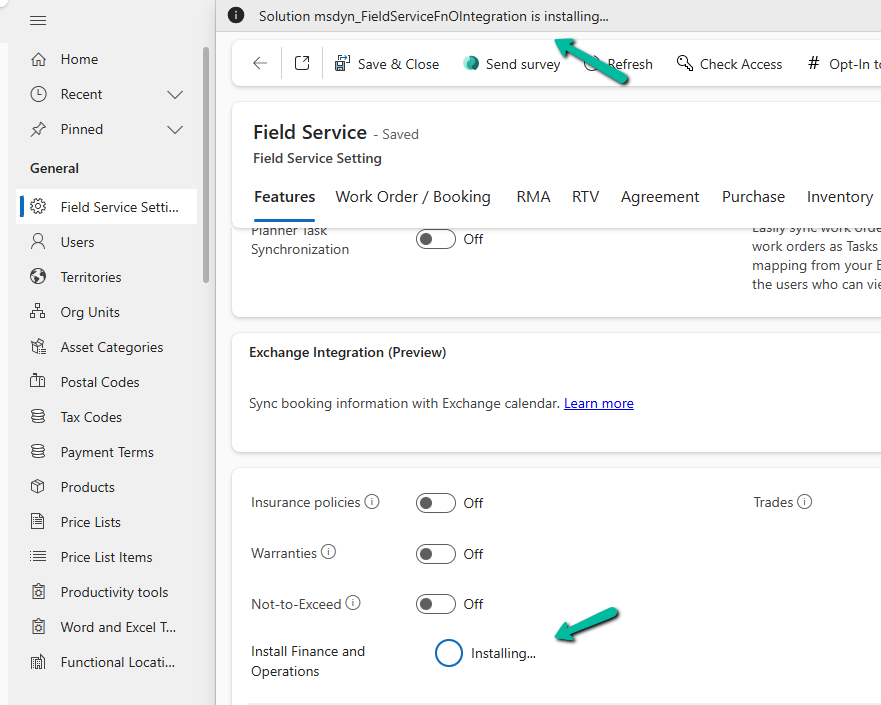Switch to Work Order / Booking tab
This screenshot has width=881, height=705.
[413, 197]
